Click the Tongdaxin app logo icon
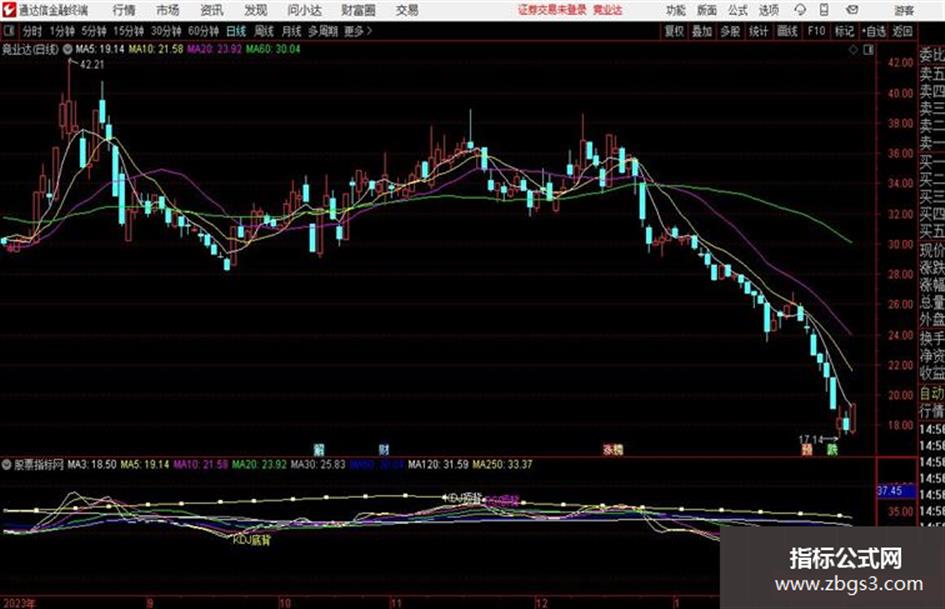The width and height of the screenshot is (945, 609). (8, 10)
